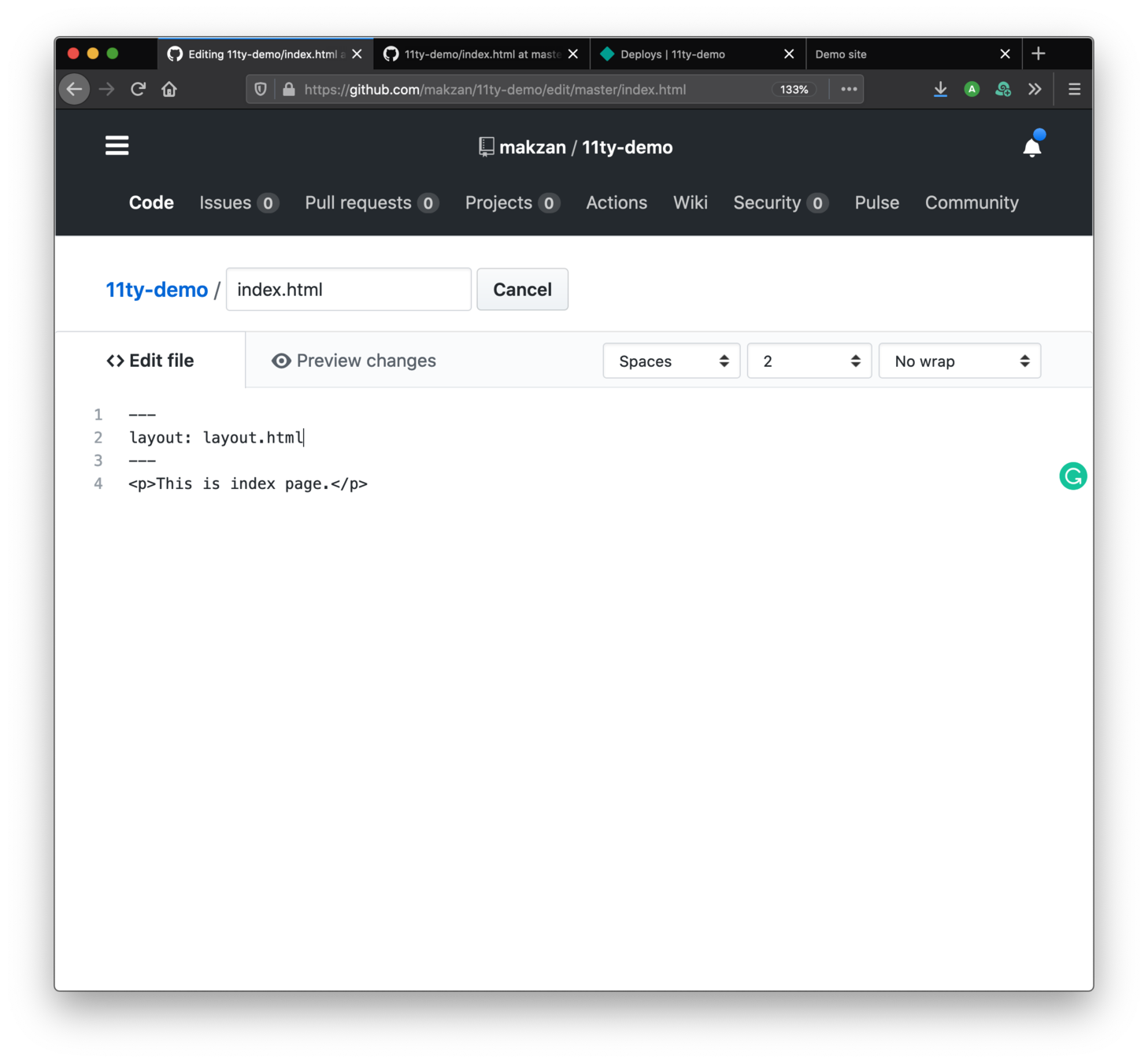The height and width of the screenshot is (1063, 1148).
Task: Open the Community section
Action: click(972, 202)
